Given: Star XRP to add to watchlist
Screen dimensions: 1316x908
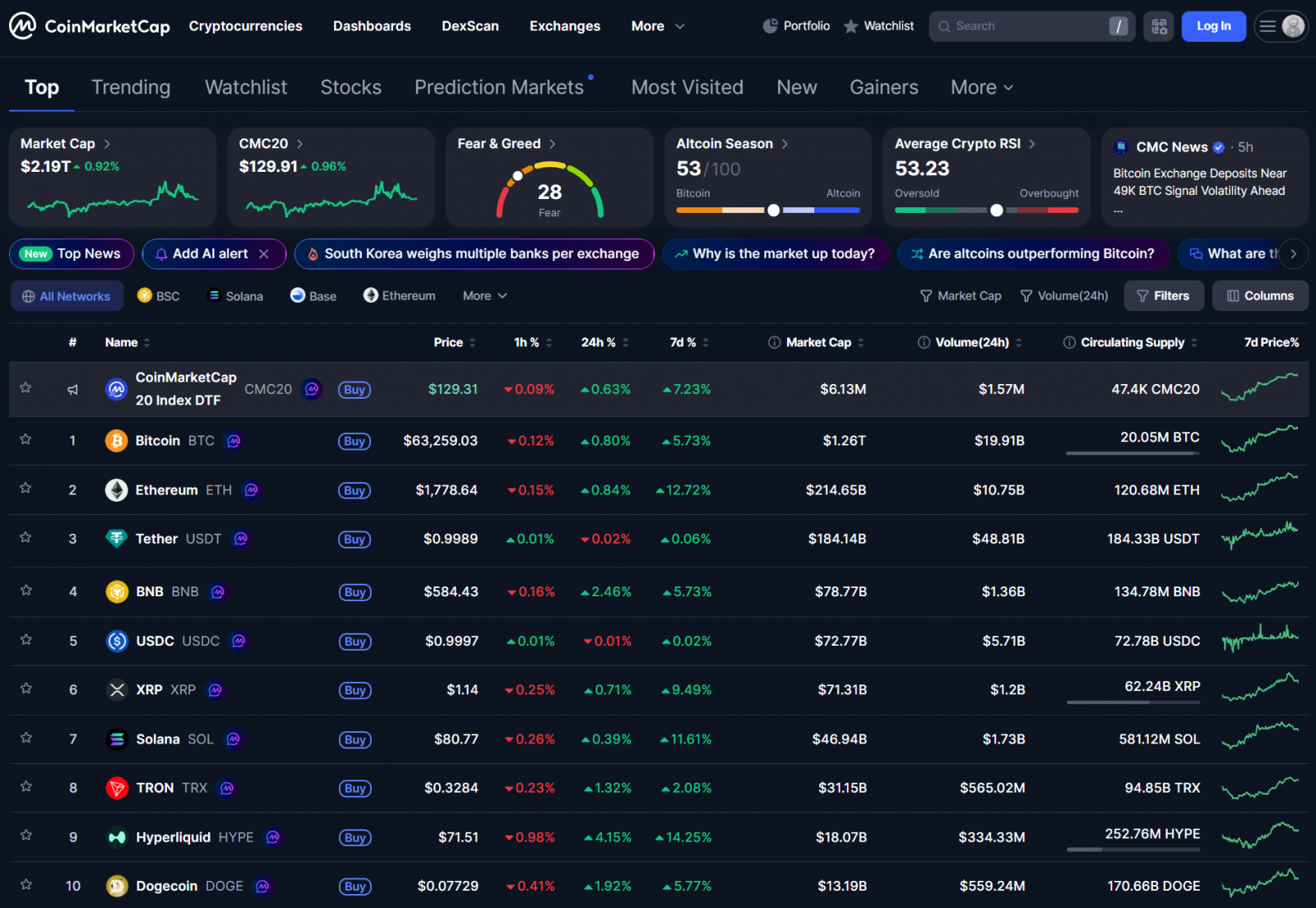Looking at the screenshot, I should point(25,688).
